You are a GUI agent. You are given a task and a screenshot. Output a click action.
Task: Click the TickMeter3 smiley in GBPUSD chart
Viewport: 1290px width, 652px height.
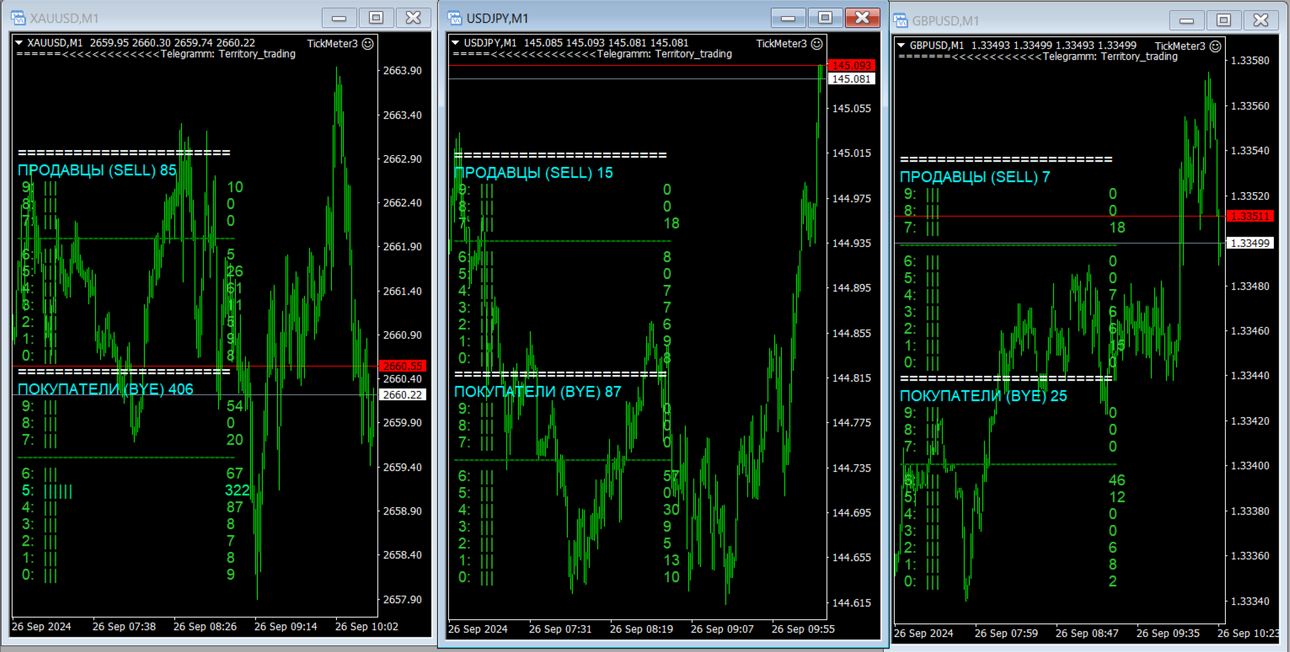coord(1215,46)
